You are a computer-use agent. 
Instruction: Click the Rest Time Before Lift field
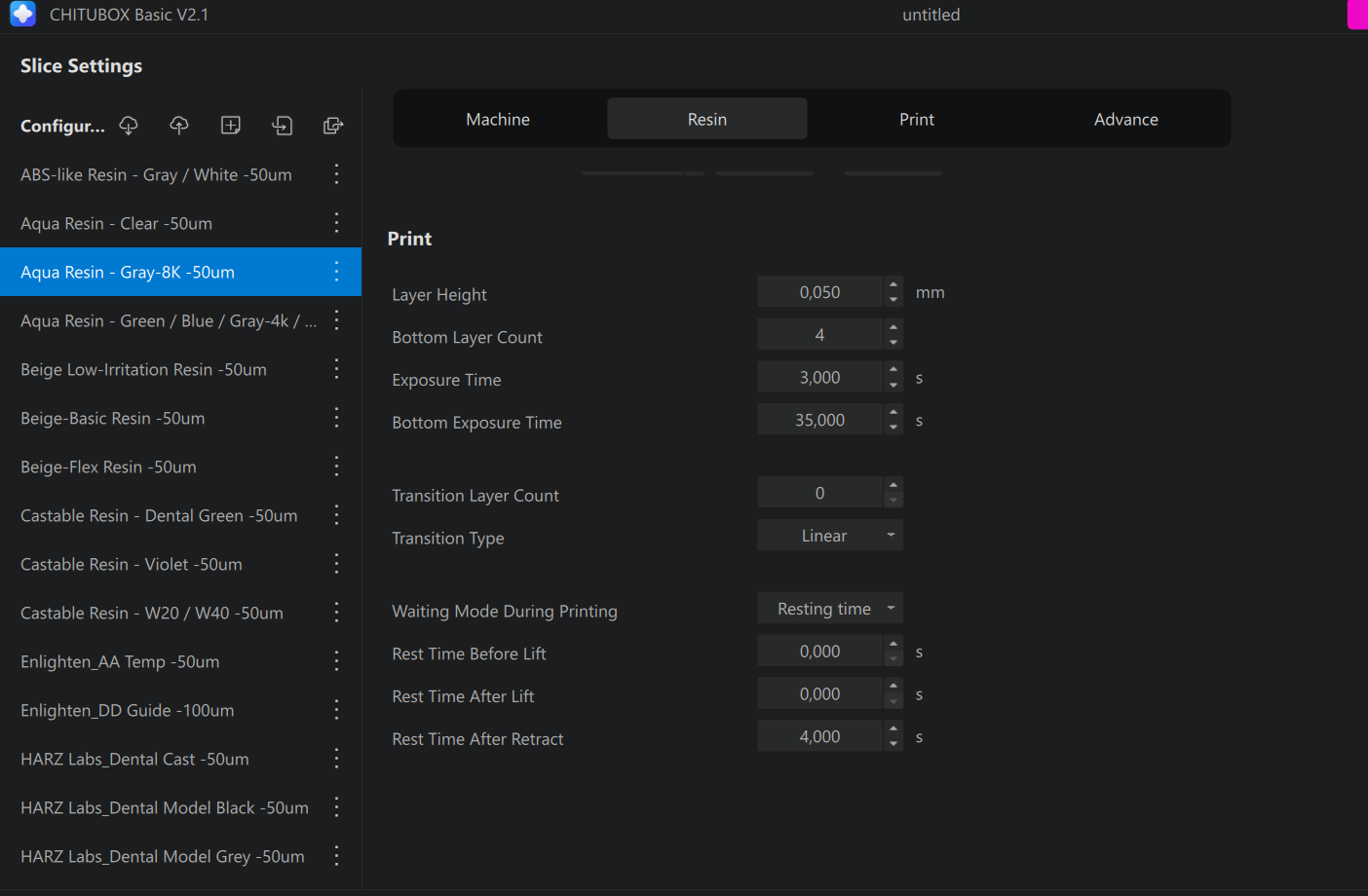click(820, 652)
